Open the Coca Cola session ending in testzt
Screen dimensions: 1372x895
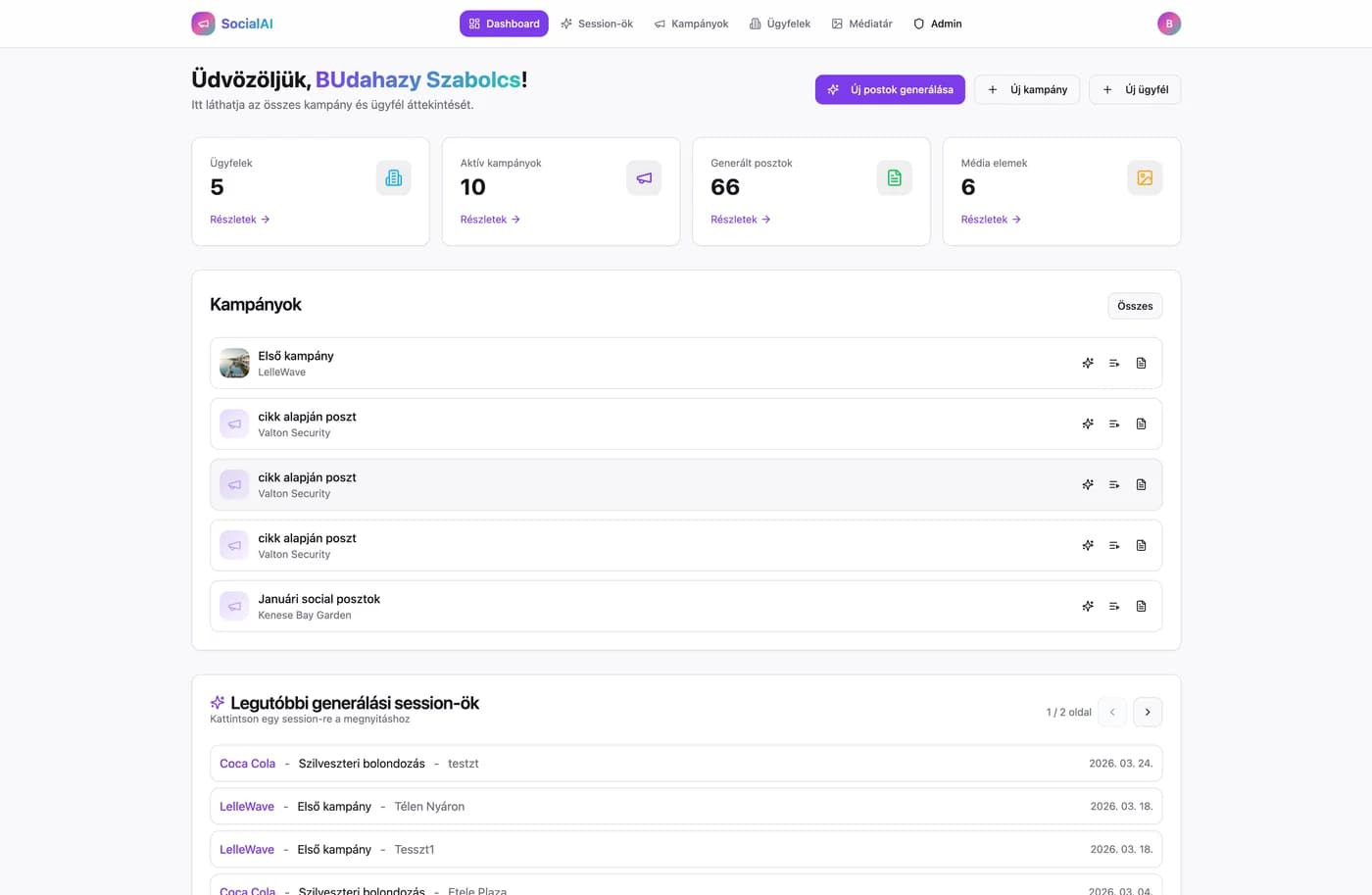tap(686, 764)
